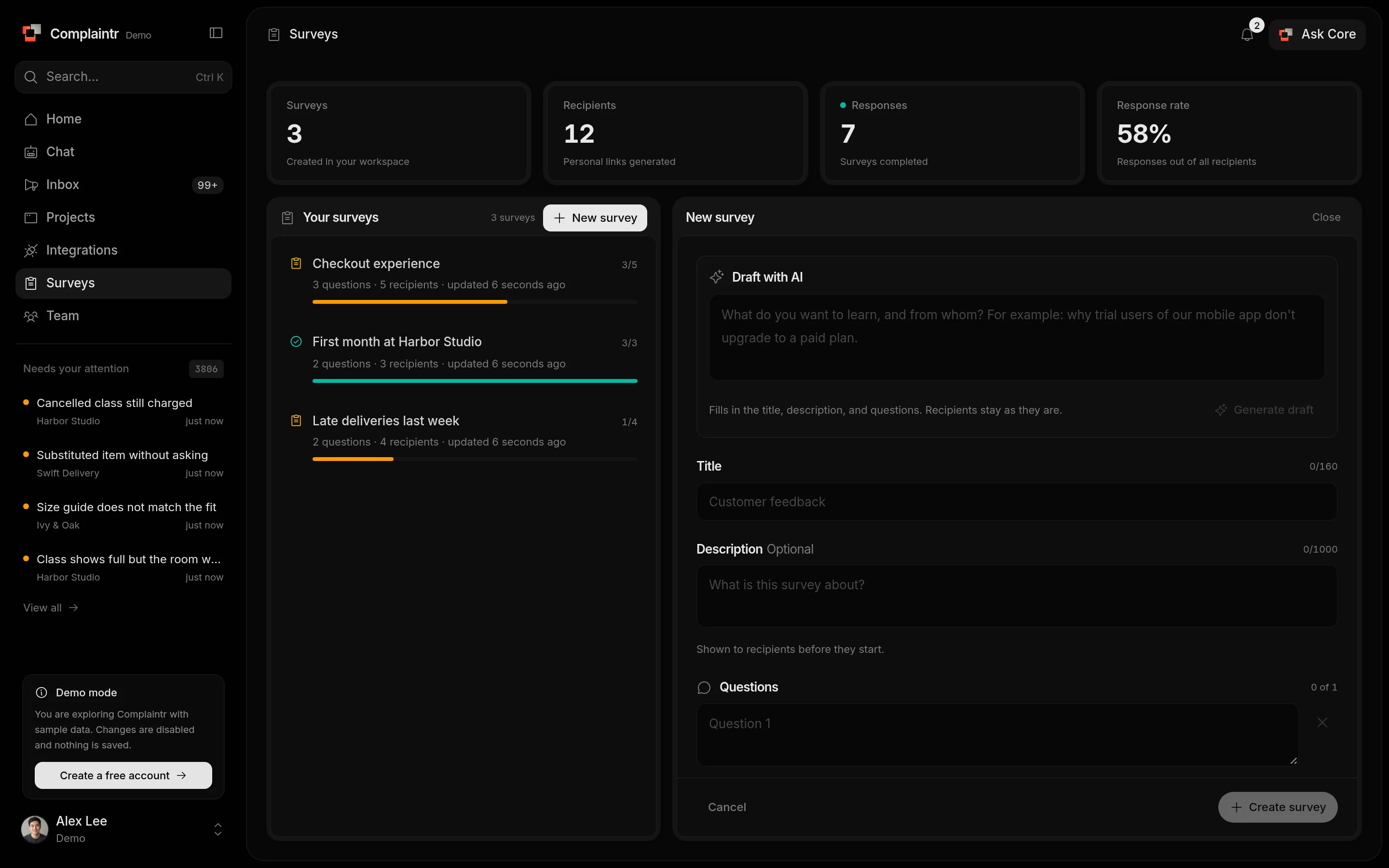This screenshot has height=868, width=1389.
Task: Click the Checkout experience progress bar
Action: click(475, 302)
